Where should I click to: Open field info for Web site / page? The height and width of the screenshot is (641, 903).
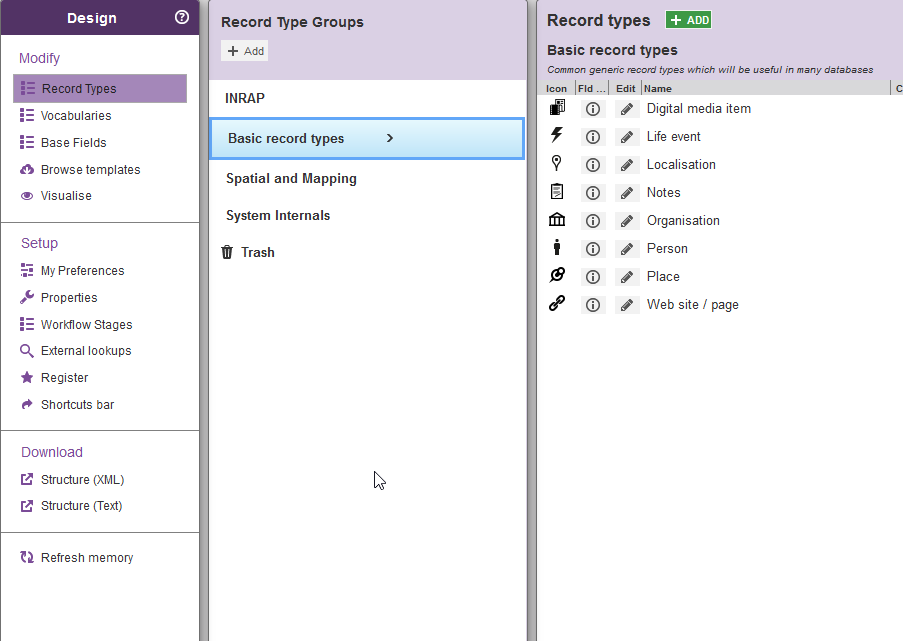point(593,304)
